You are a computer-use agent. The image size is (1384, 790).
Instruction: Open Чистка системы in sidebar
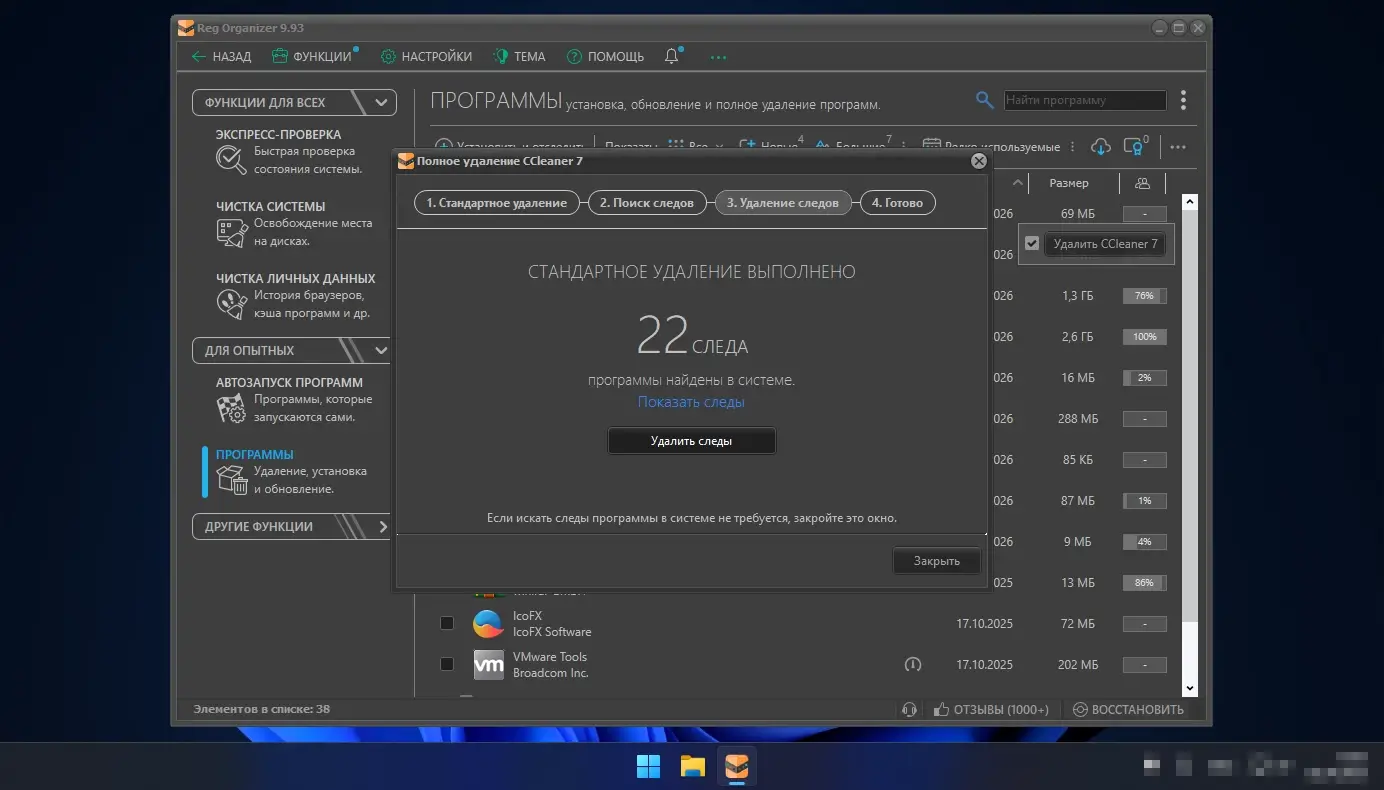coord(296,223)
